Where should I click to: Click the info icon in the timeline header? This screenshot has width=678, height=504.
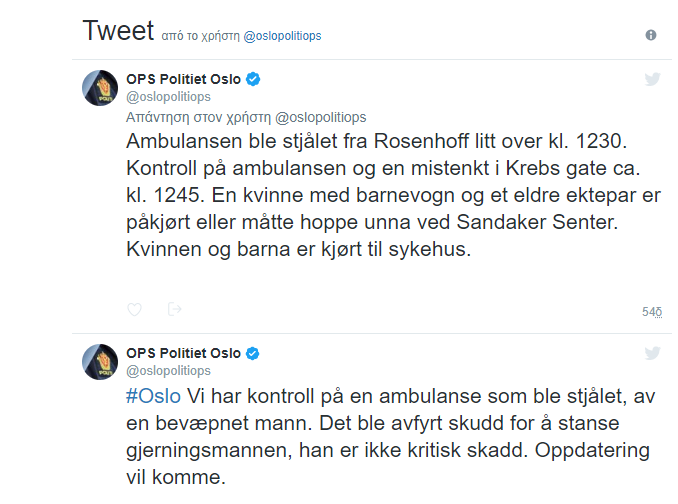[x=651, y=35]
